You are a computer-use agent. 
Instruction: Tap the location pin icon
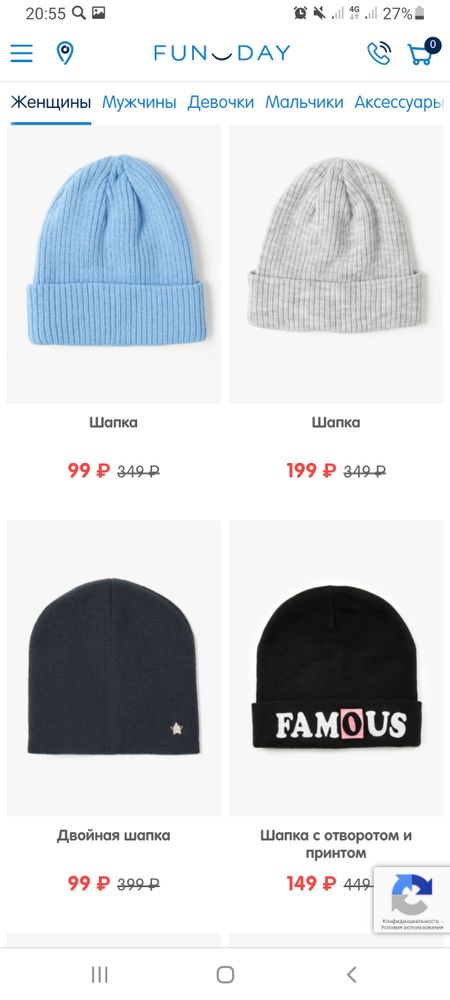[x=64, y=53]
